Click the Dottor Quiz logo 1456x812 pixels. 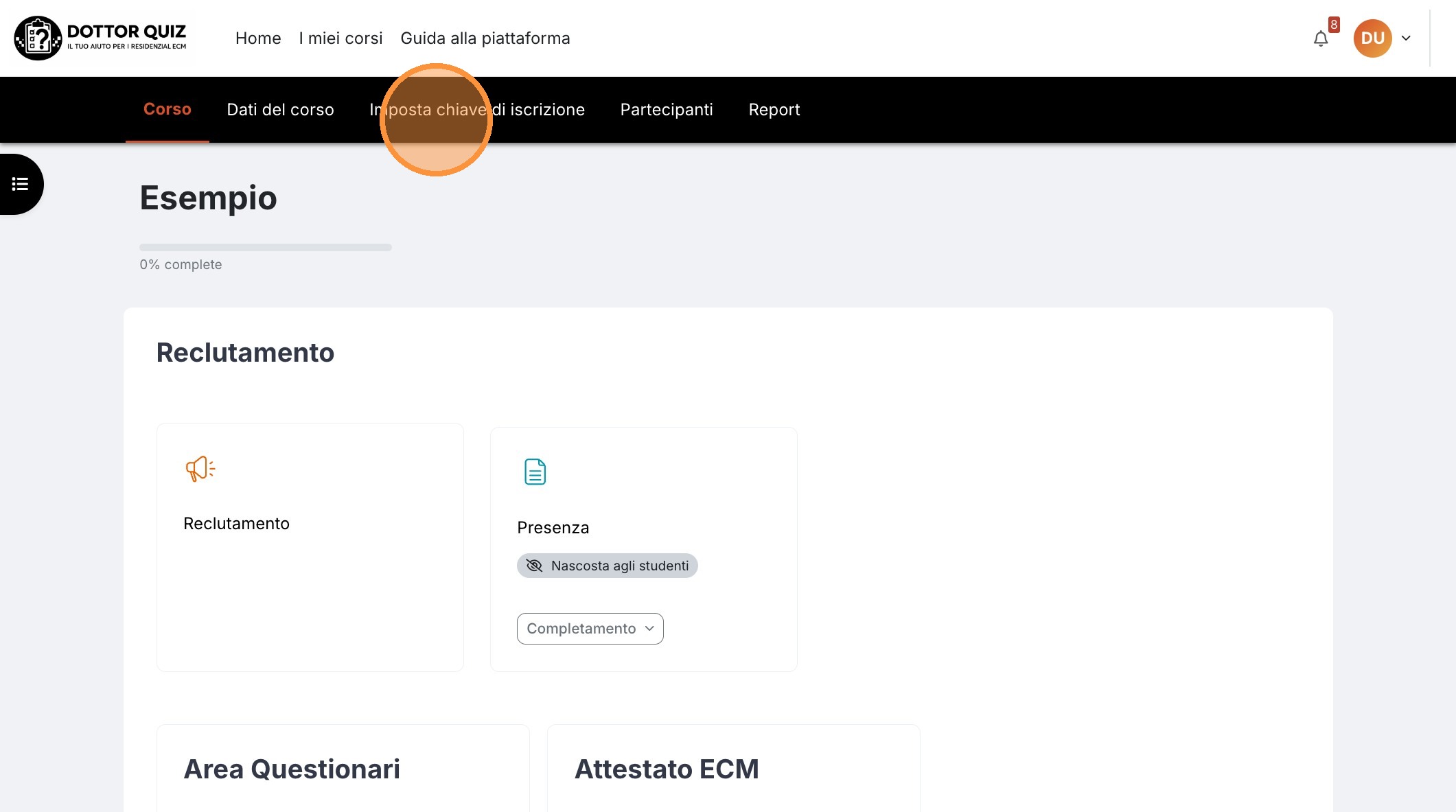(x=102, y=38)
